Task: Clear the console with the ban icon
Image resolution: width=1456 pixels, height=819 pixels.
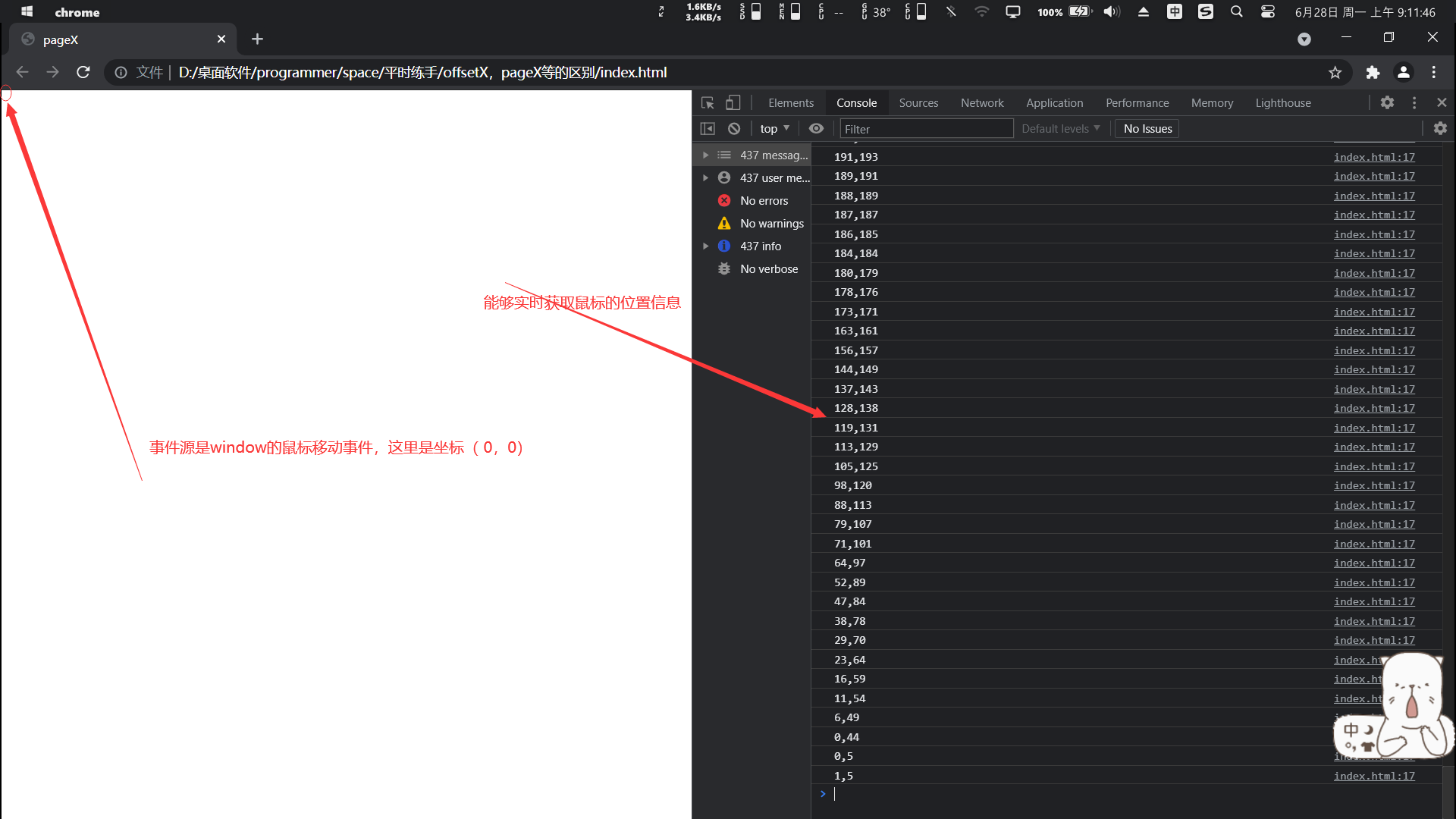Action: pos(734,129)
